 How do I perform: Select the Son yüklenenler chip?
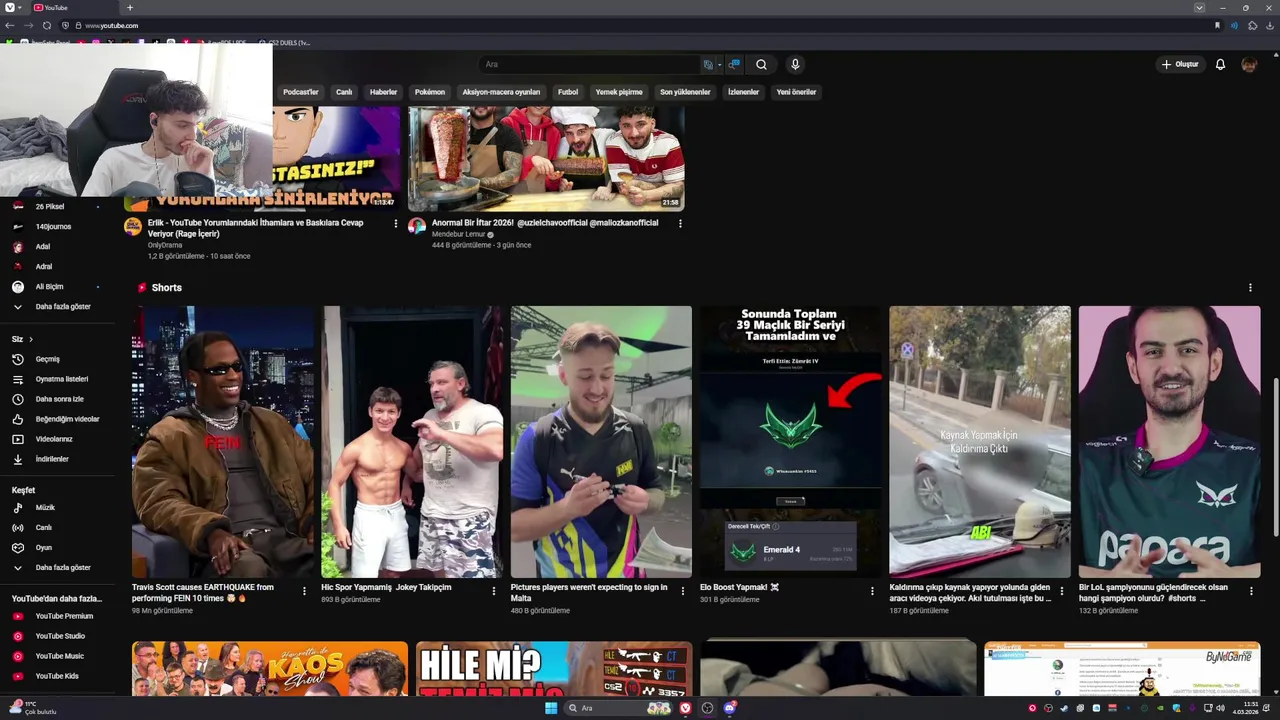click(x=685, y=92)
